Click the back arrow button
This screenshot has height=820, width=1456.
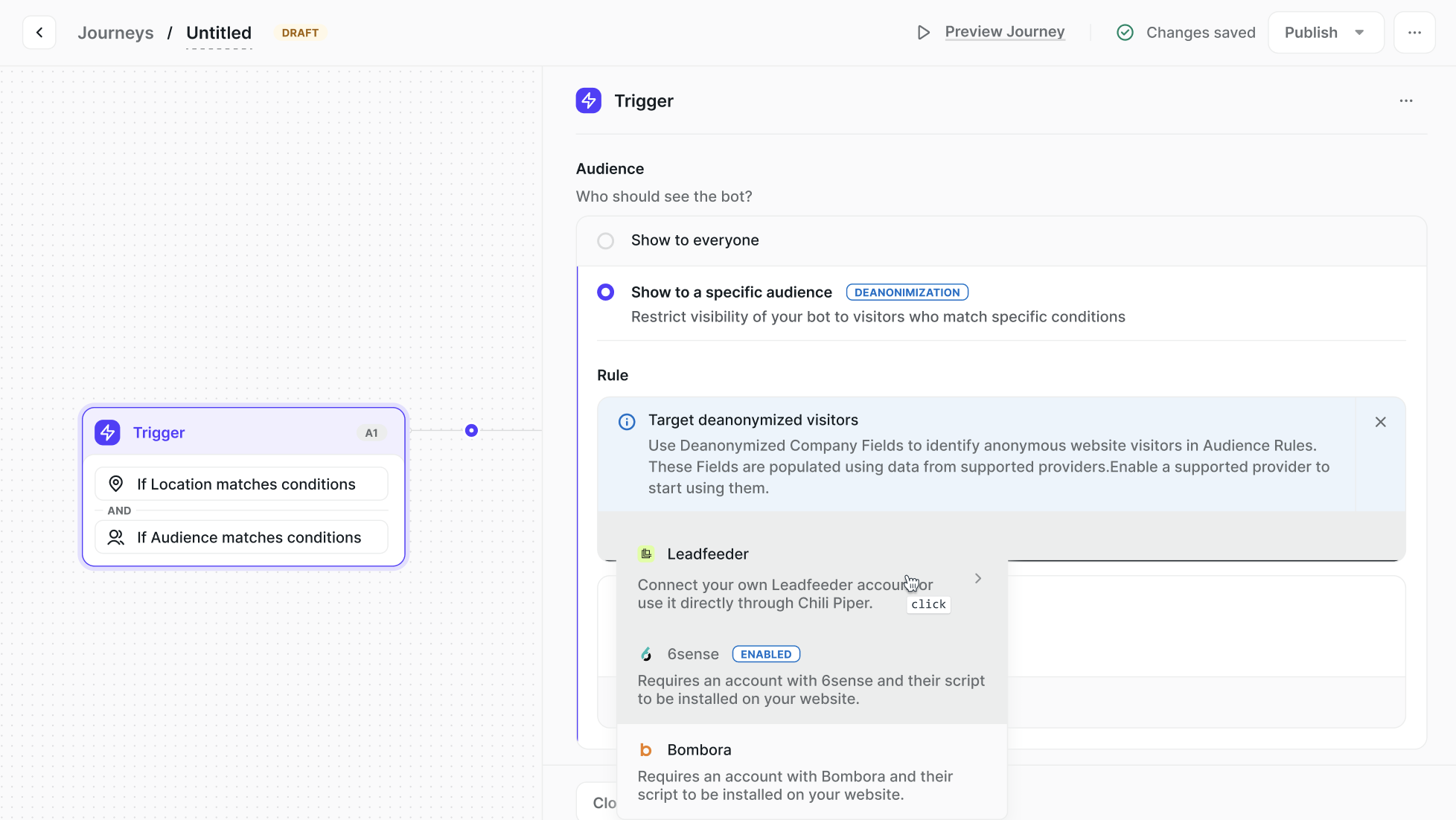pos(39,33)
